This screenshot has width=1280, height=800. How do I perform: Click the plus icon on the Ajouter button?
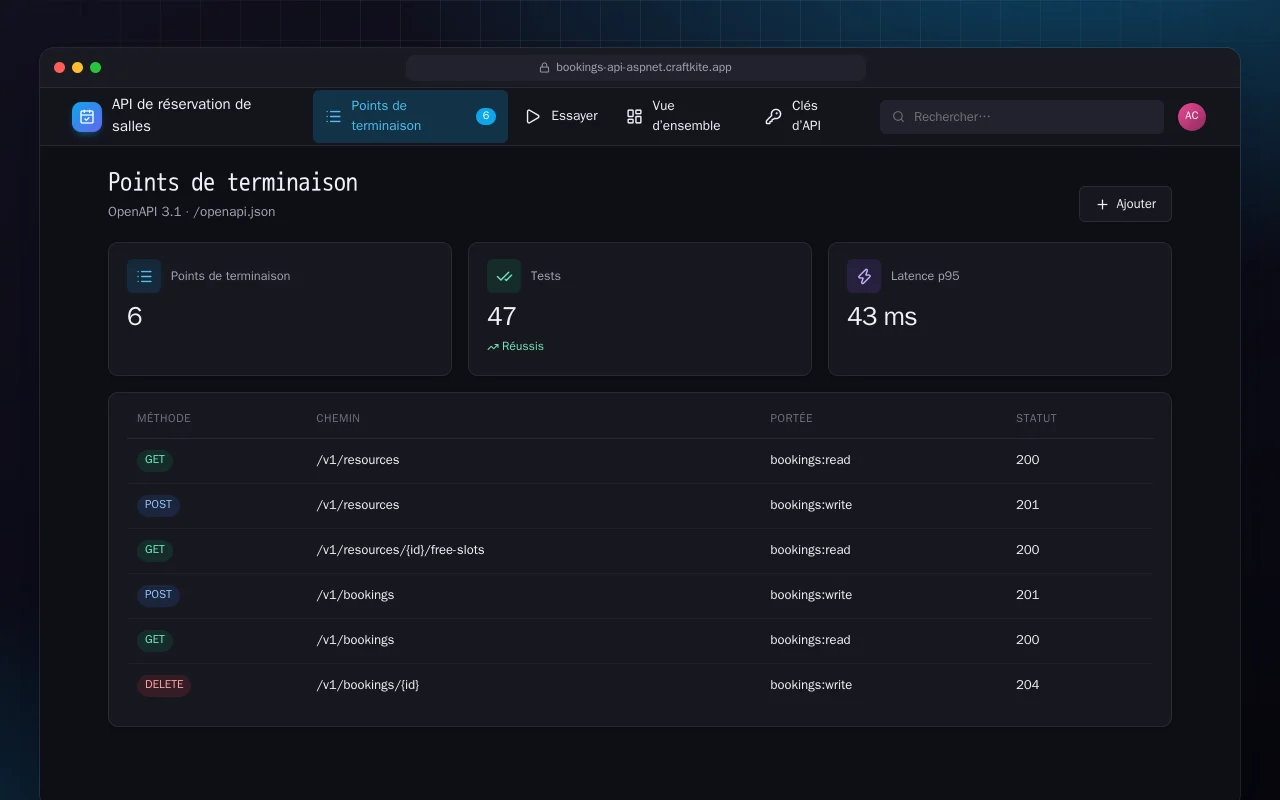click(x=1102, y=204)
